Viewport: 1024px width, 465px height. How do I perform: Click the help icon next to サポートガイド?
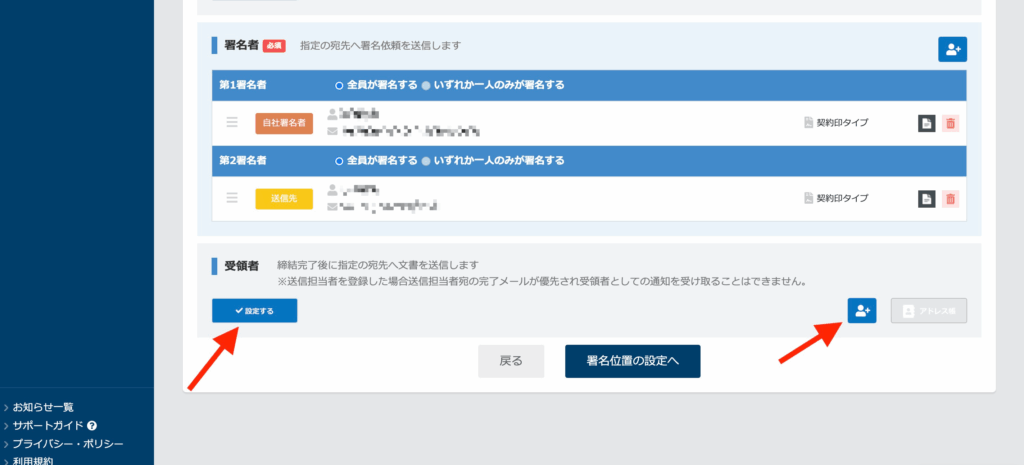pyautogui.click(x=92, y=426)
